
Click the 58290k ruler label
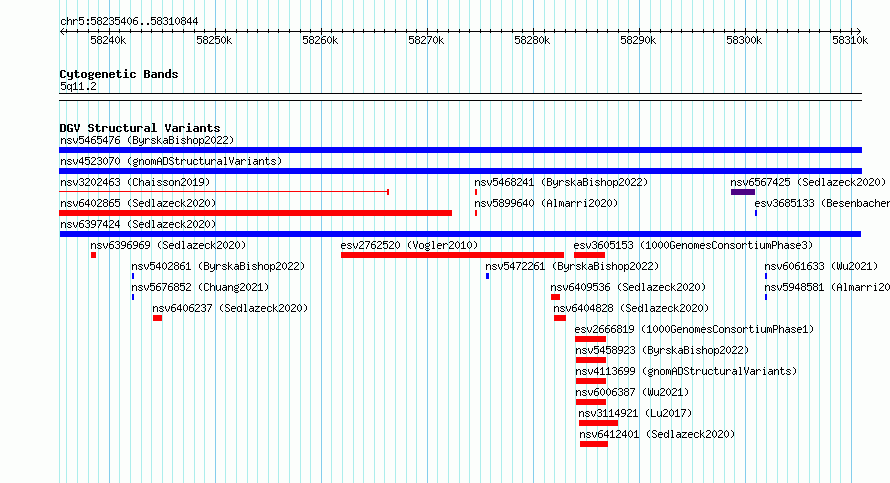click(639, 41)
